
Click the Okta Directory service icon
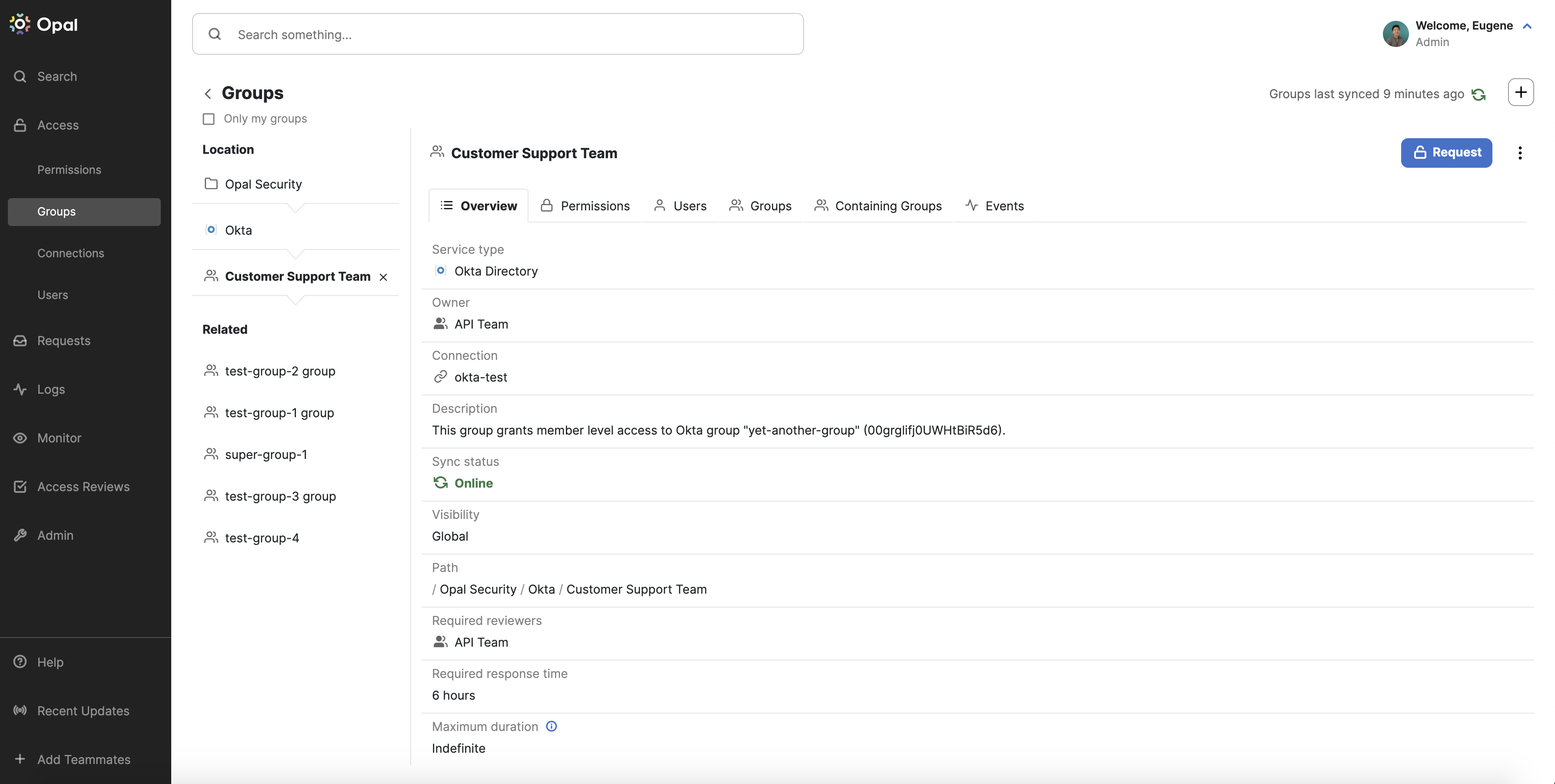point(441,271)
